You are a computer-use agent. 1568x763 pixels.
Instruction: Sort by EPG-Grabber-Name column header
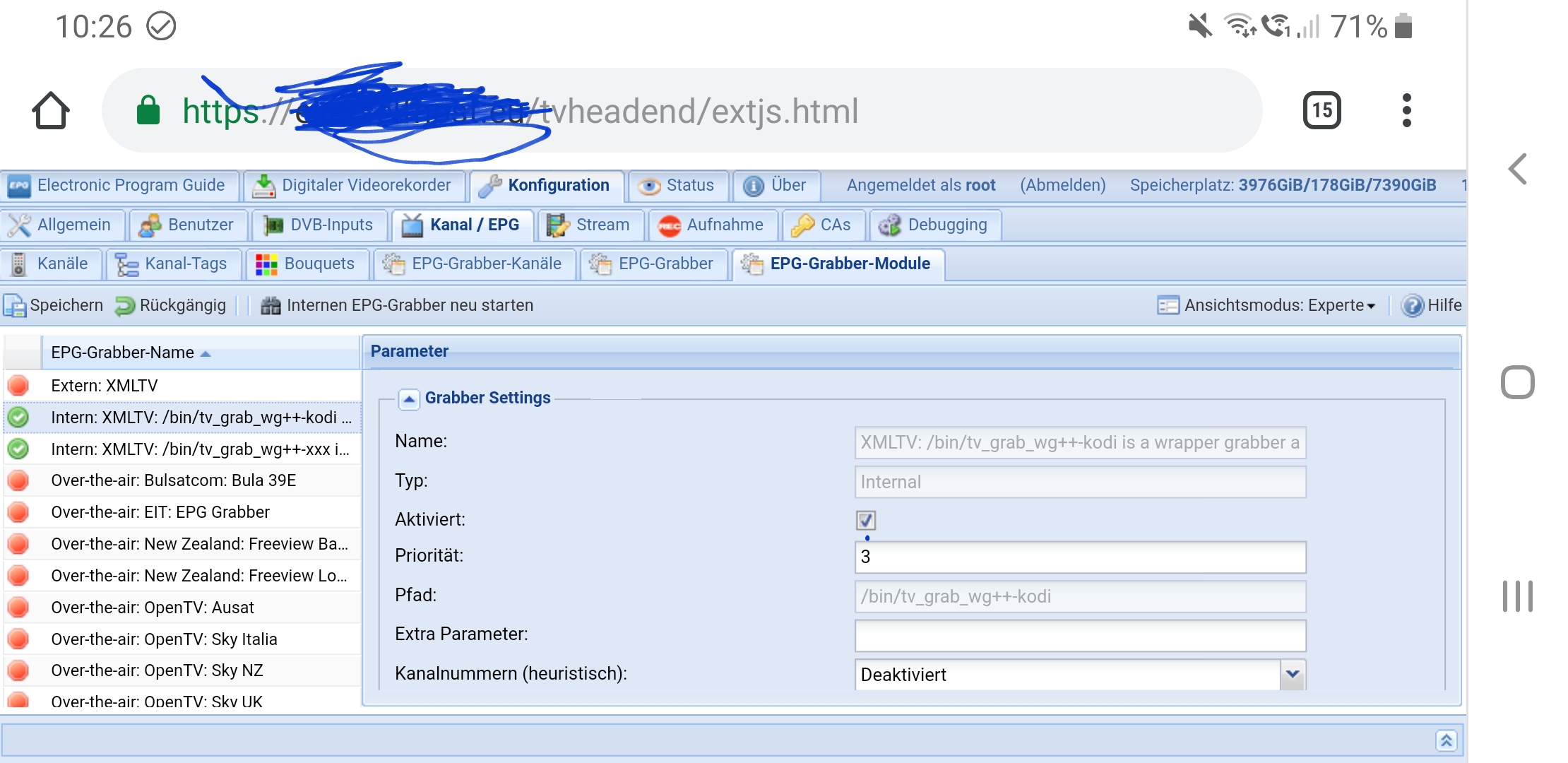click(x=201, y=353)
